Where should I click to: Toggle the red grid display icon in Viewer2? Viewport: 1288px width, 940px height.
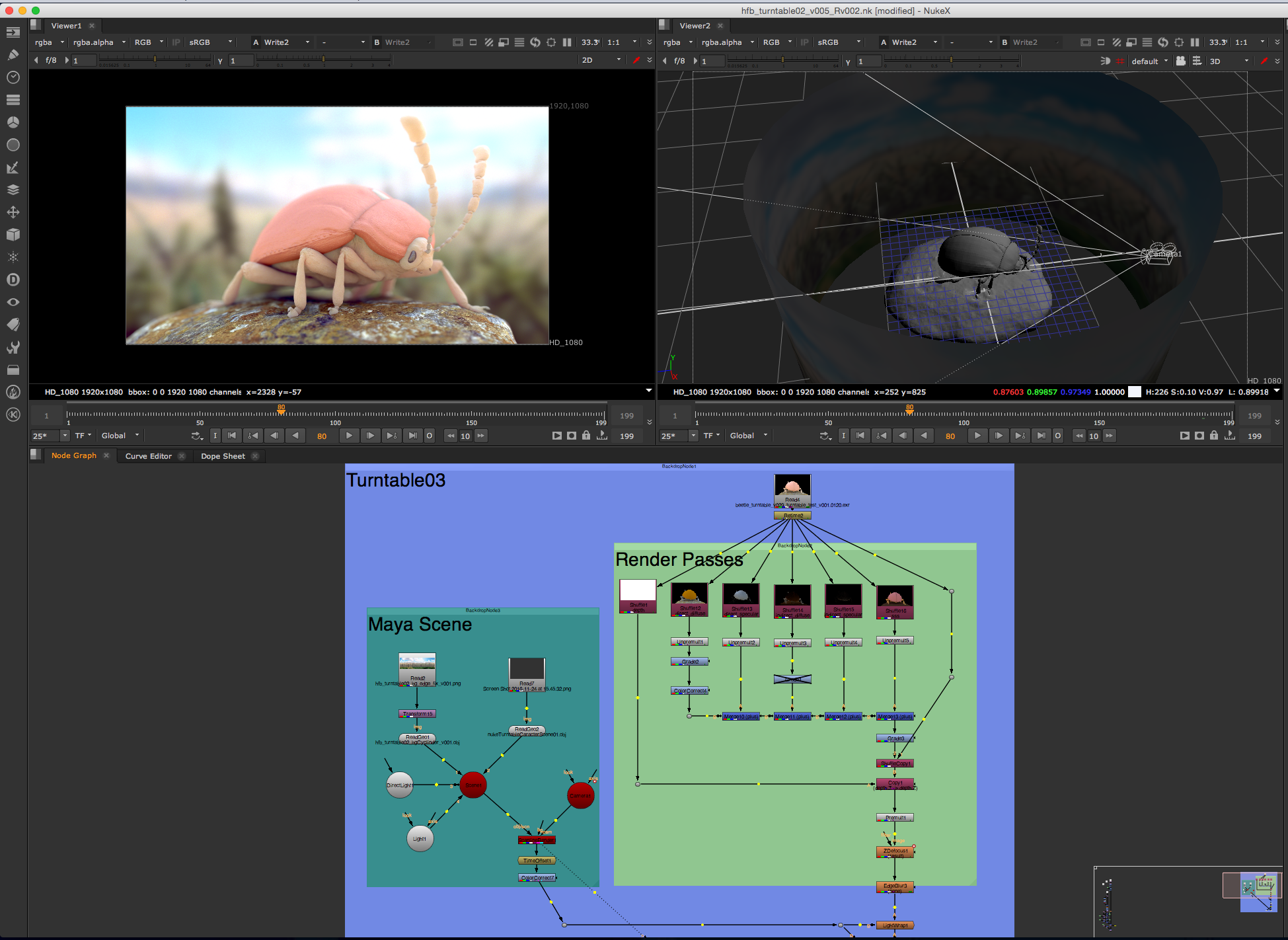click(1120, 61)
